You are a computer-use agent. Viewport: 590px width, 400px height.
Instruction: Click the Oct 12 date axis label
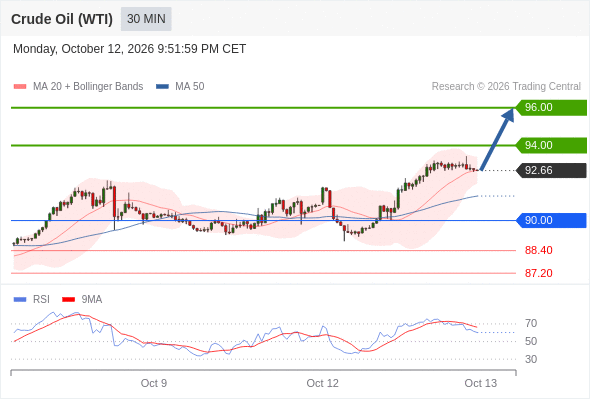pos(322,383)
